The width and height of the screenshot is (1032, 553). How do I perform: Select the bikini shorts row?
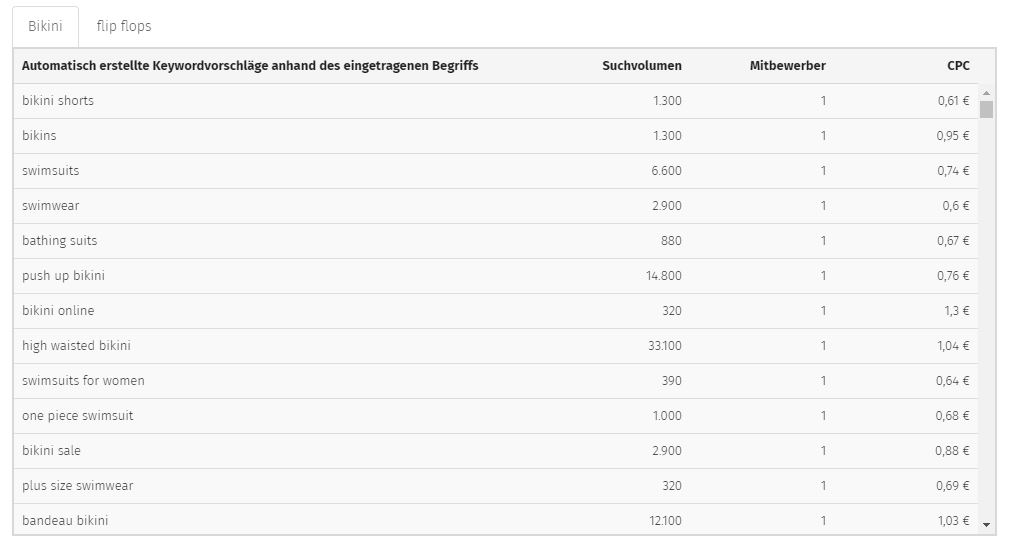point(496,101)
